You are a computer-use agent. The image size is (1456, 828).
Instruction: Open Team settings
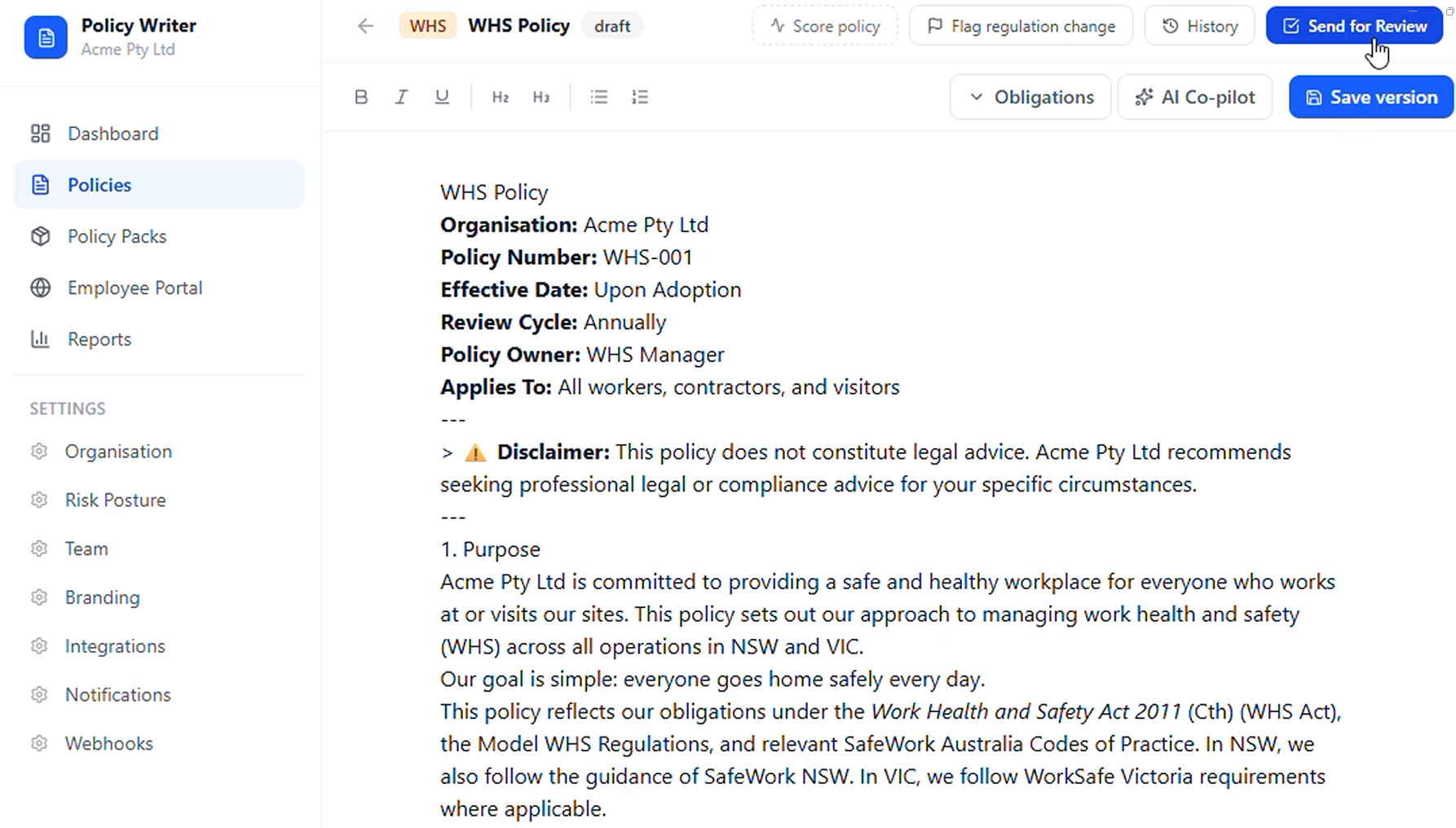pos(159,549)
